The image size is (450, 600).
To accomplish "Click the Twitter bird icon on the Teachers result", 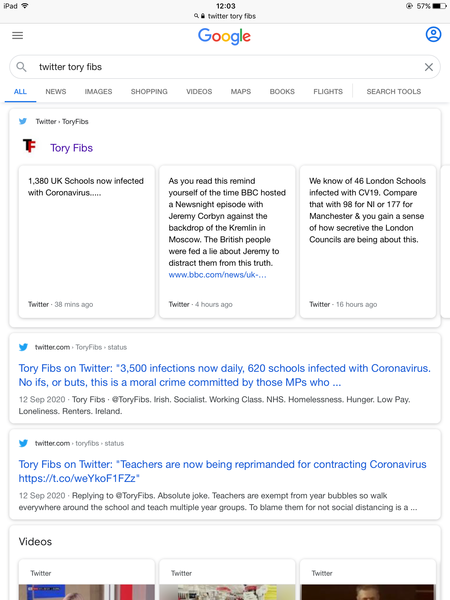I will 23,443.
